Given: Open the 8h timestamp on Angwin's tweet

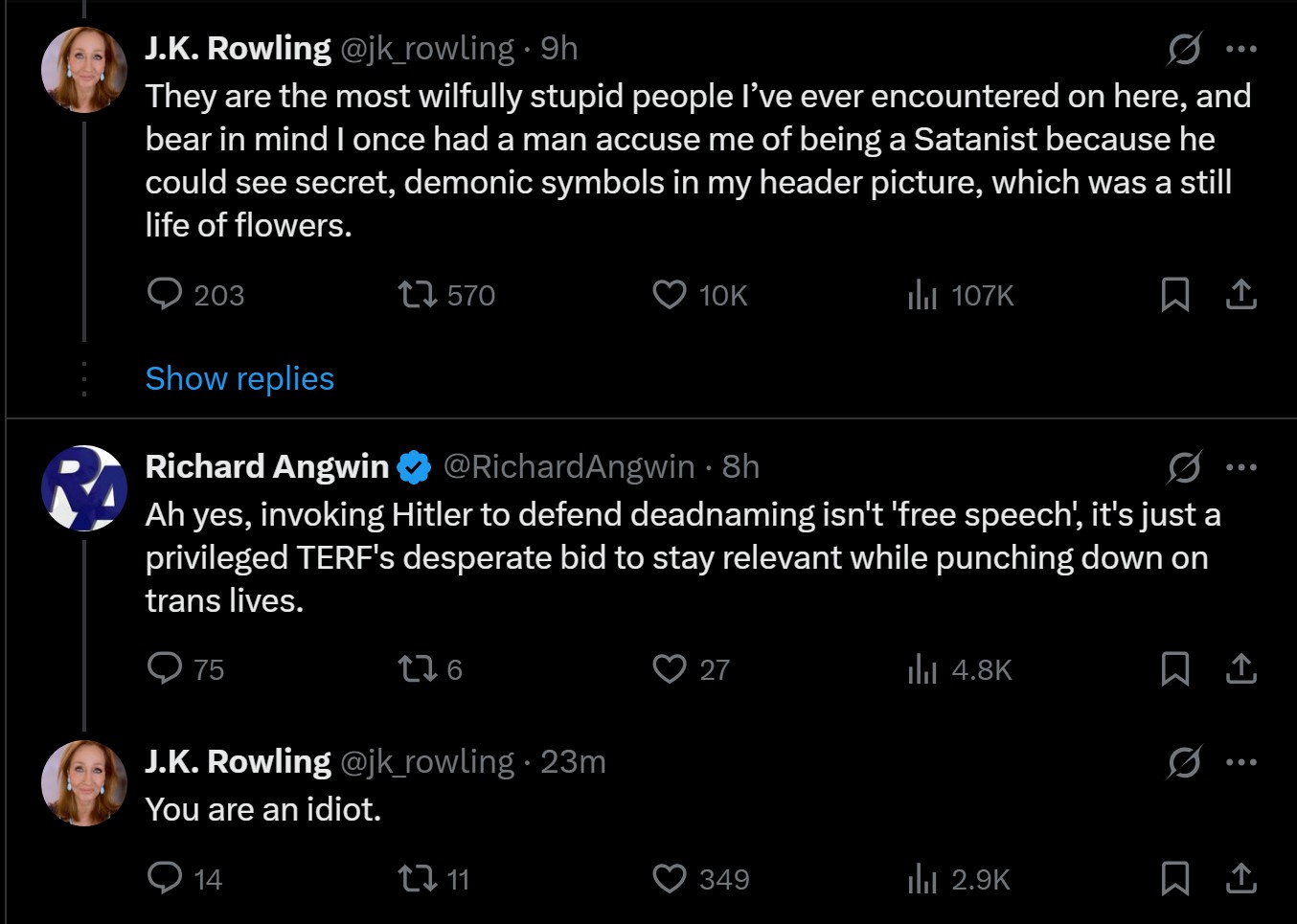Looking at the screenshot, I should pyautogui.click(x=740, y=466).
